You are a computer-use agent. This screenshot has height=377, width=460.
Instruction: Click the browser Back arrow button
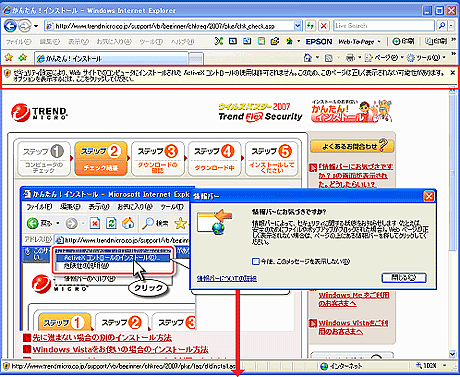pyautogui.click(x=10, y=26)
